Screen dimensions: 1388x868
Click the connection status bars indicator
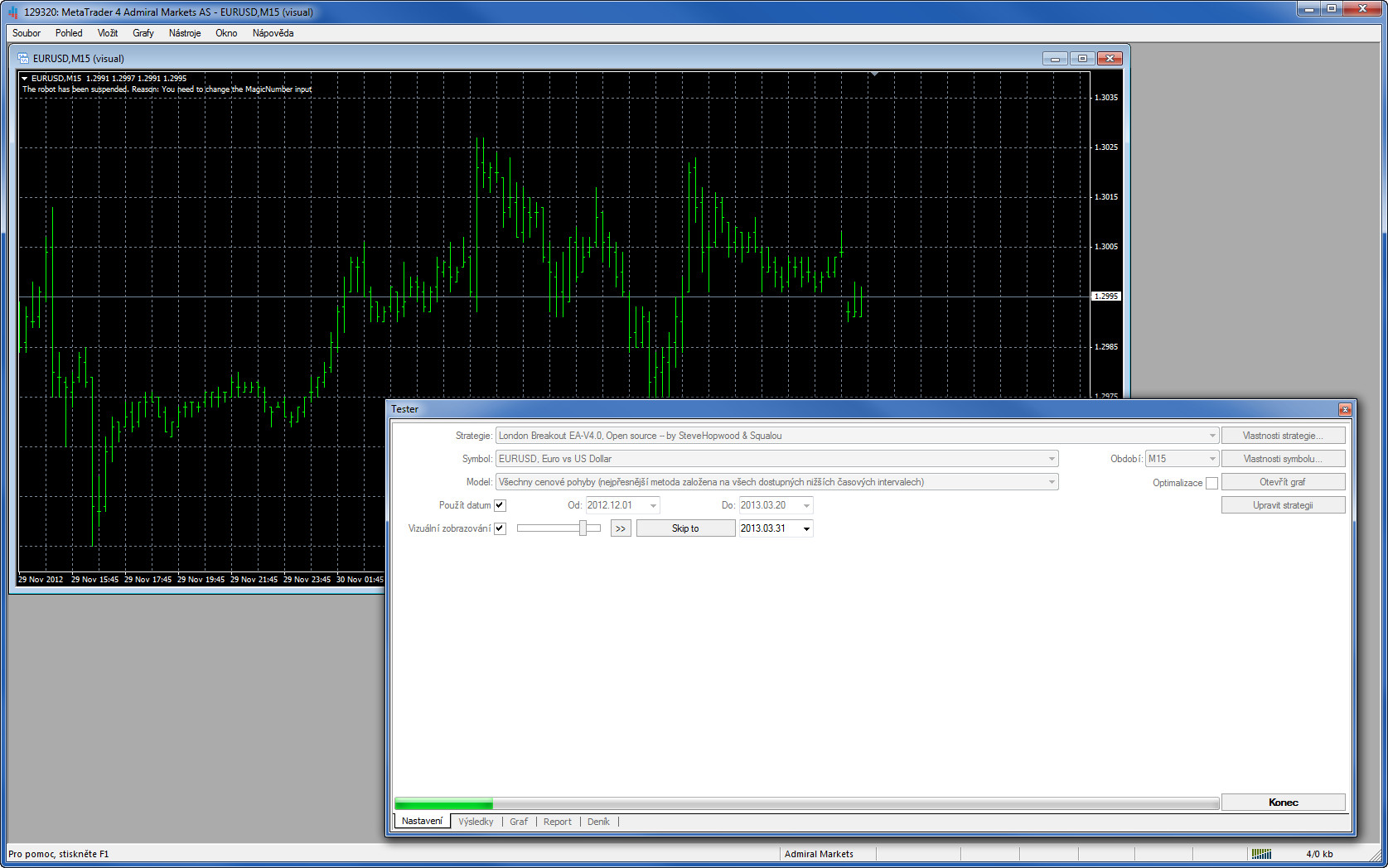coord(1261,854)
